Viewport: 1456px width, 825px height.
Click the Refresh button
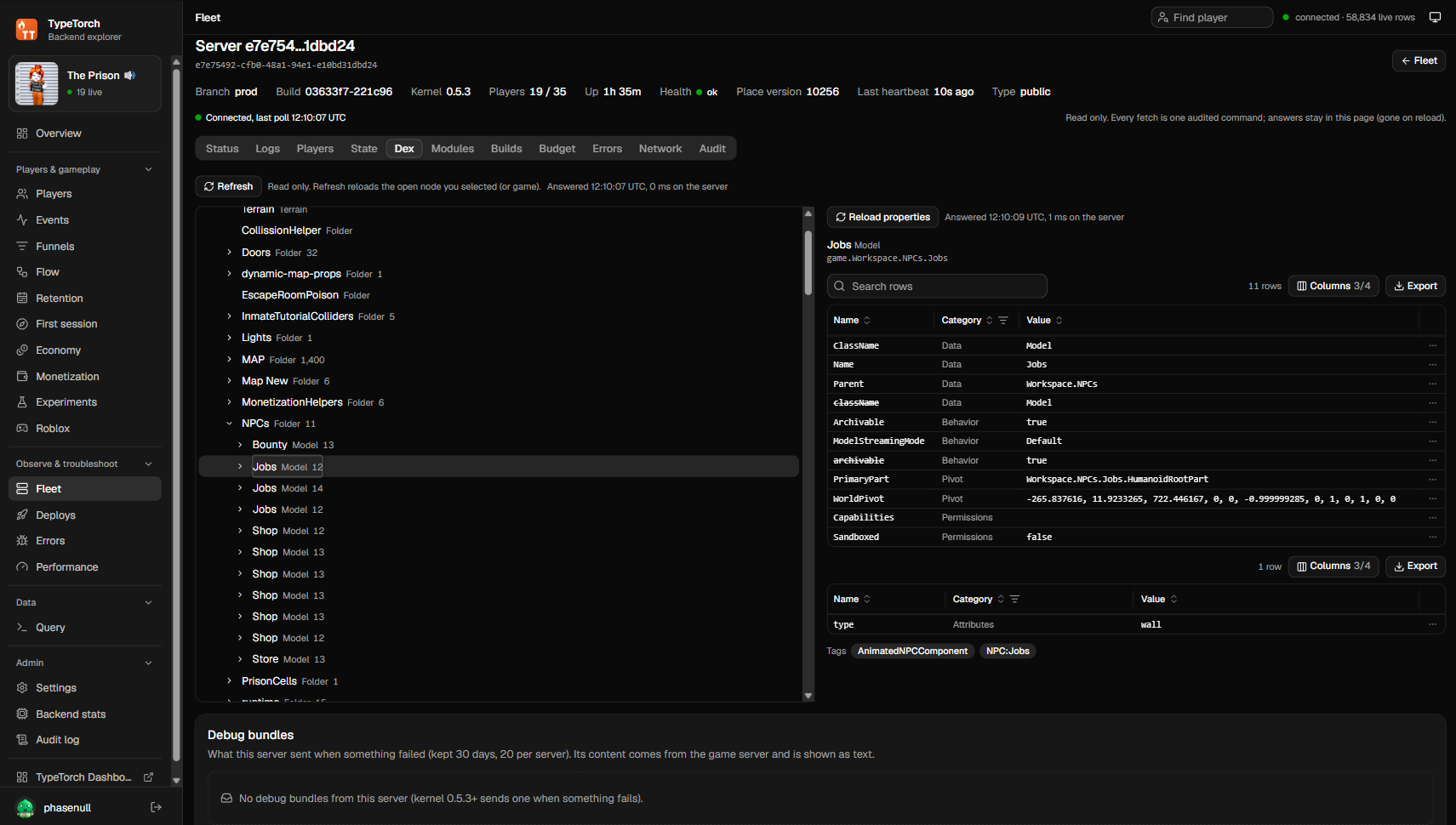(x=228, y=186)
